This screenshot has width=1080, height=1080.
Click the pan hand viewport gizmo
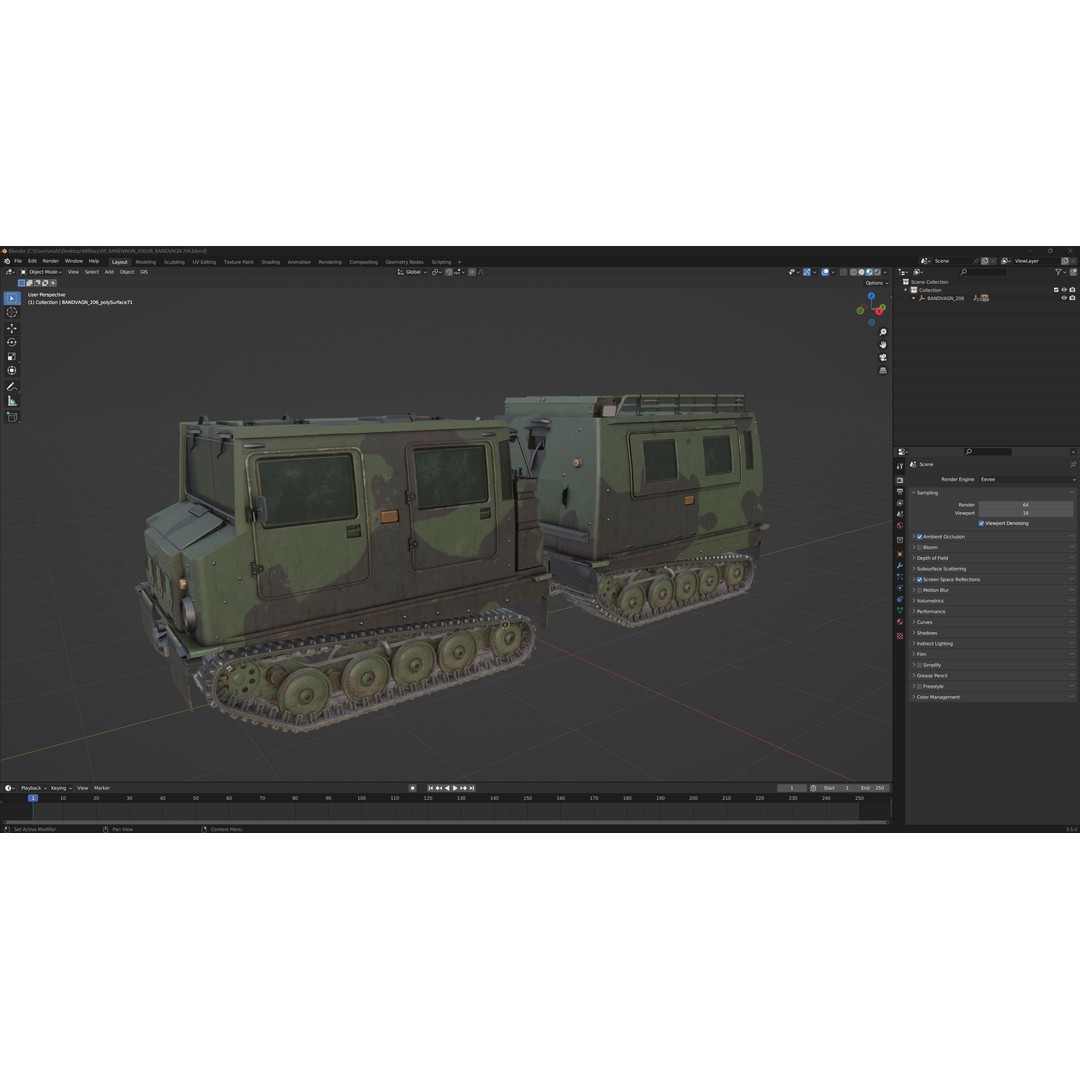882,345
